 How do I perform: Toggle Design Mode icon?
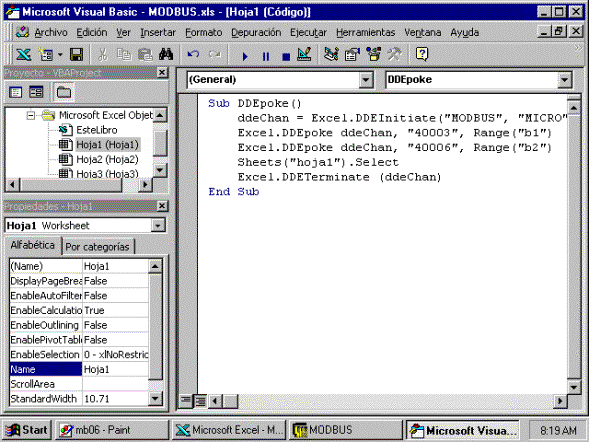304,55
